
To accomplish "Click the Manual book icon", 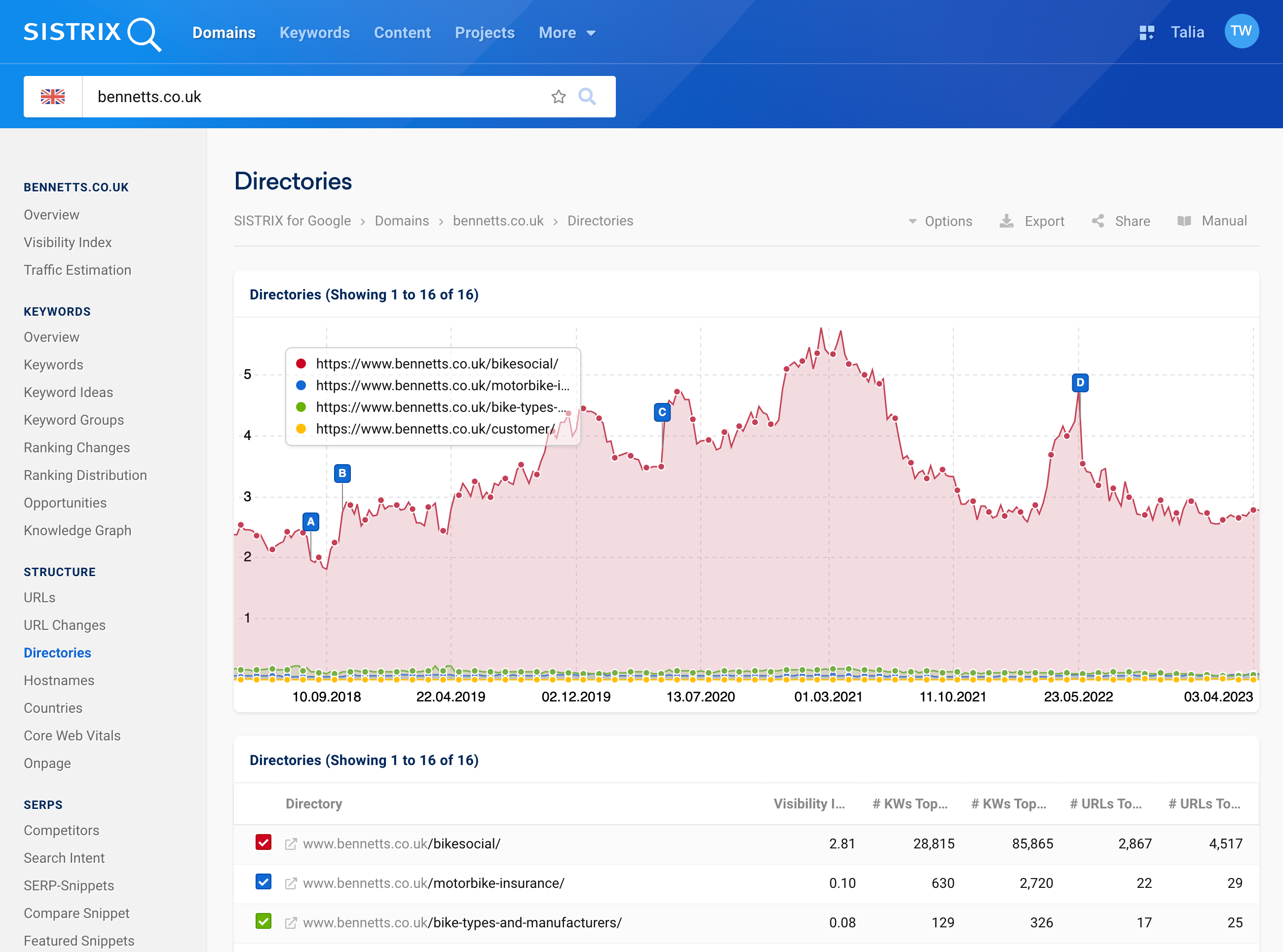I will tap(1184, 221).
